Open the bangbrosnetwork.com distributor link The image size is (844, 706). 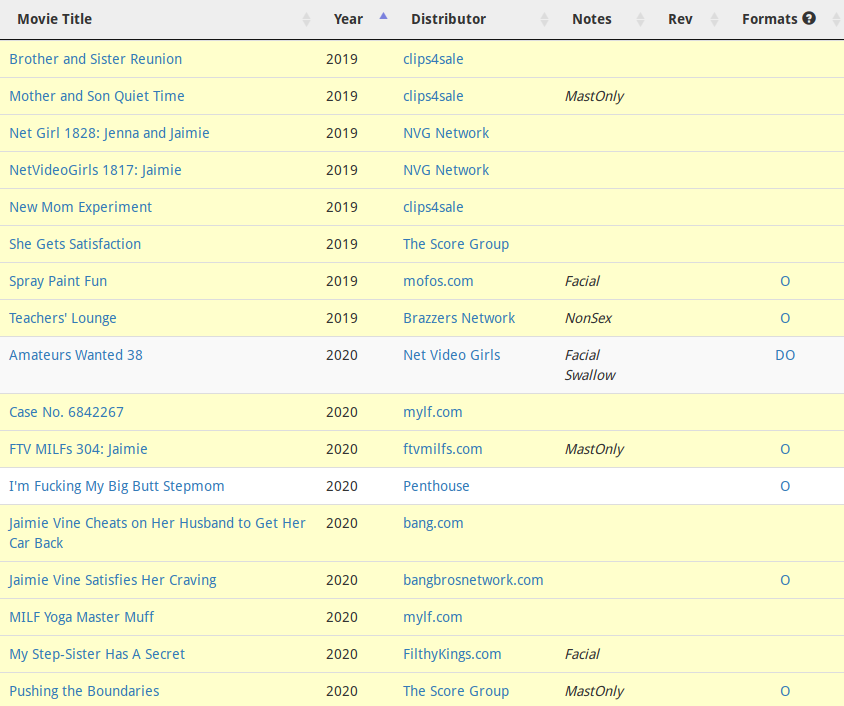click(x=473, y=580)
